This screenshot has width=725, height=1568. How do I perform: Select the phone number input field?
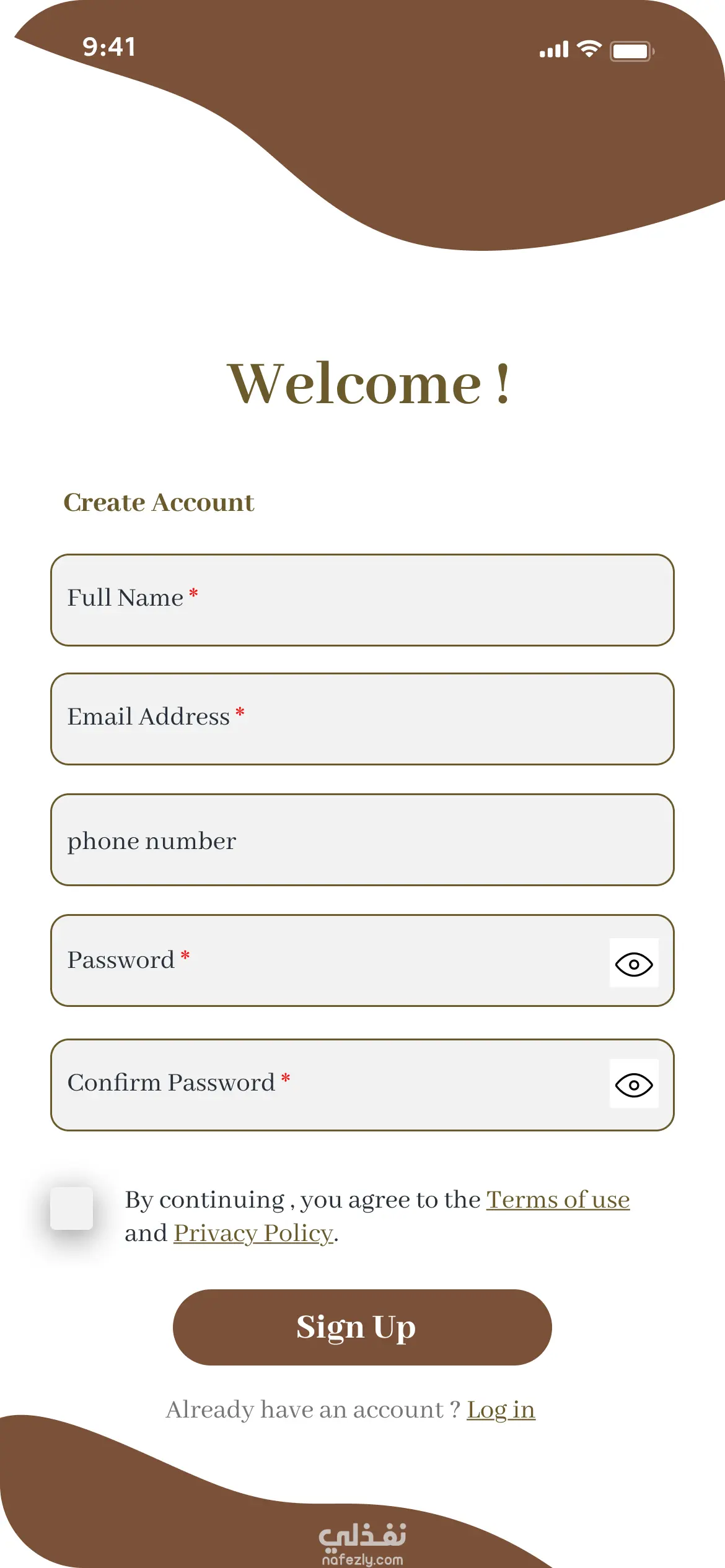point(362,840)
